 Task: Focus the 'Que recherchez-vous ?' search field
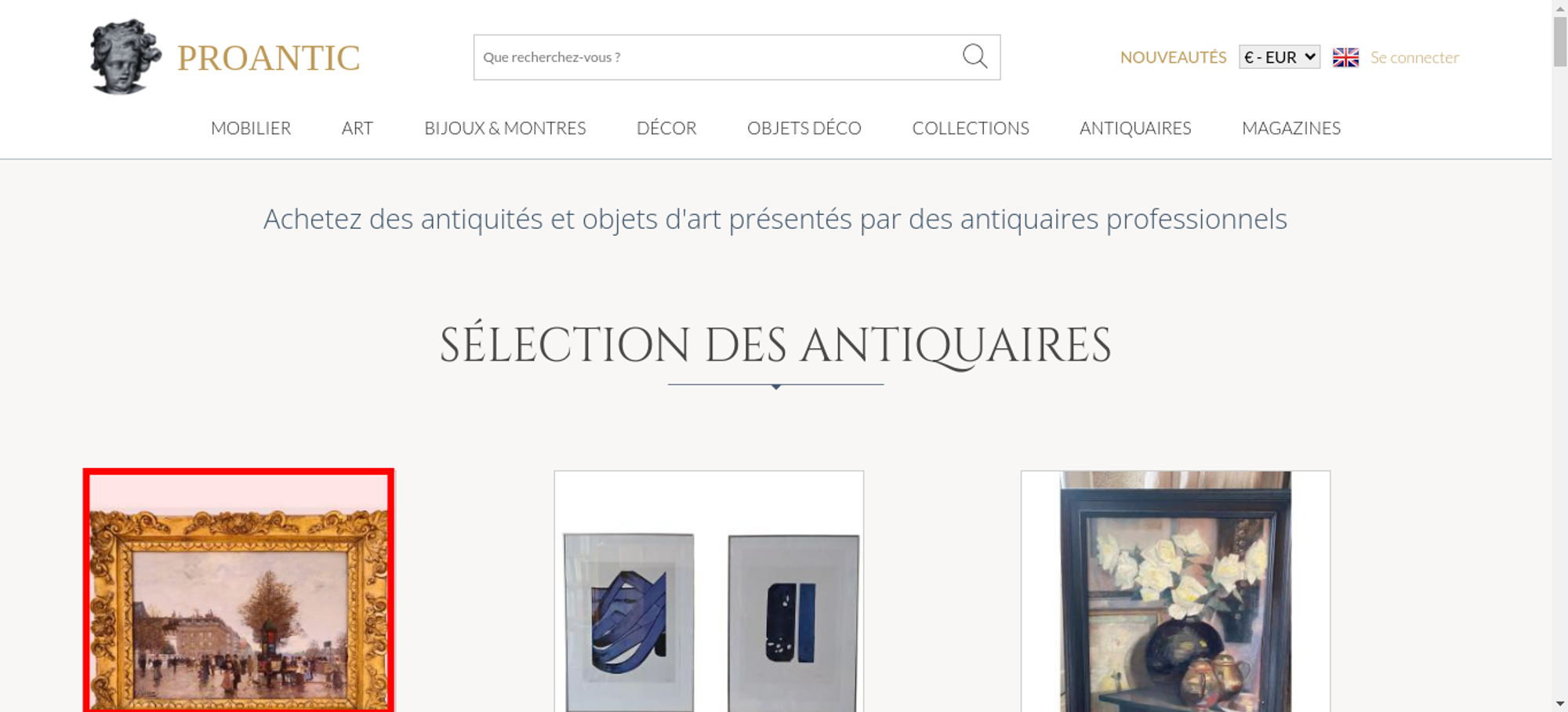tap(717, 57)
